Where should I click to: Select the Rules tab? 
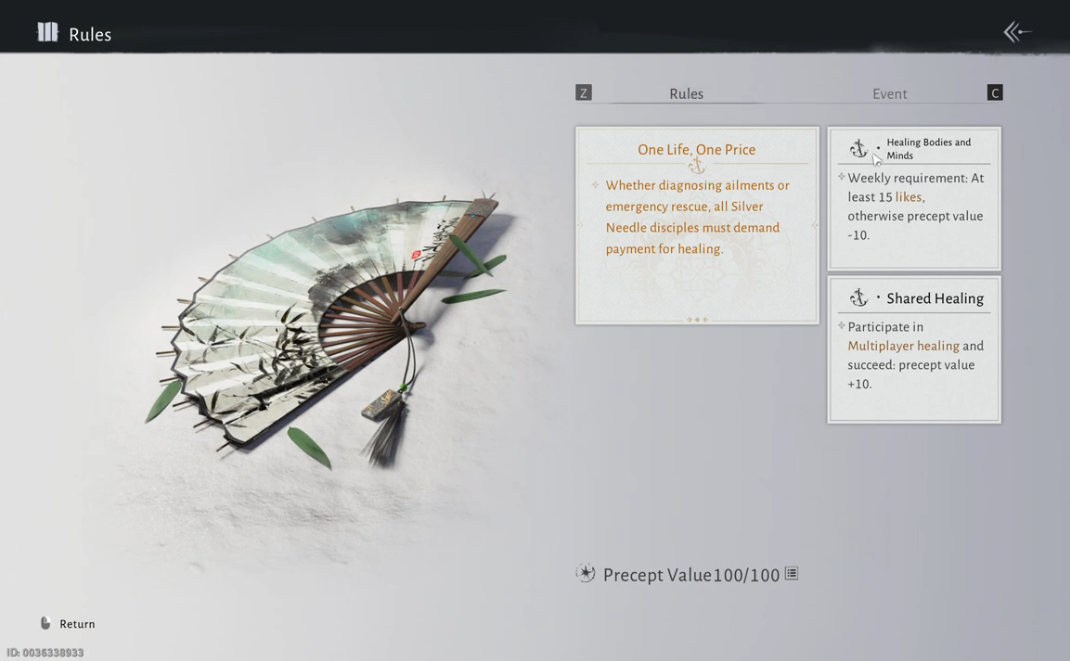[686, 94]
